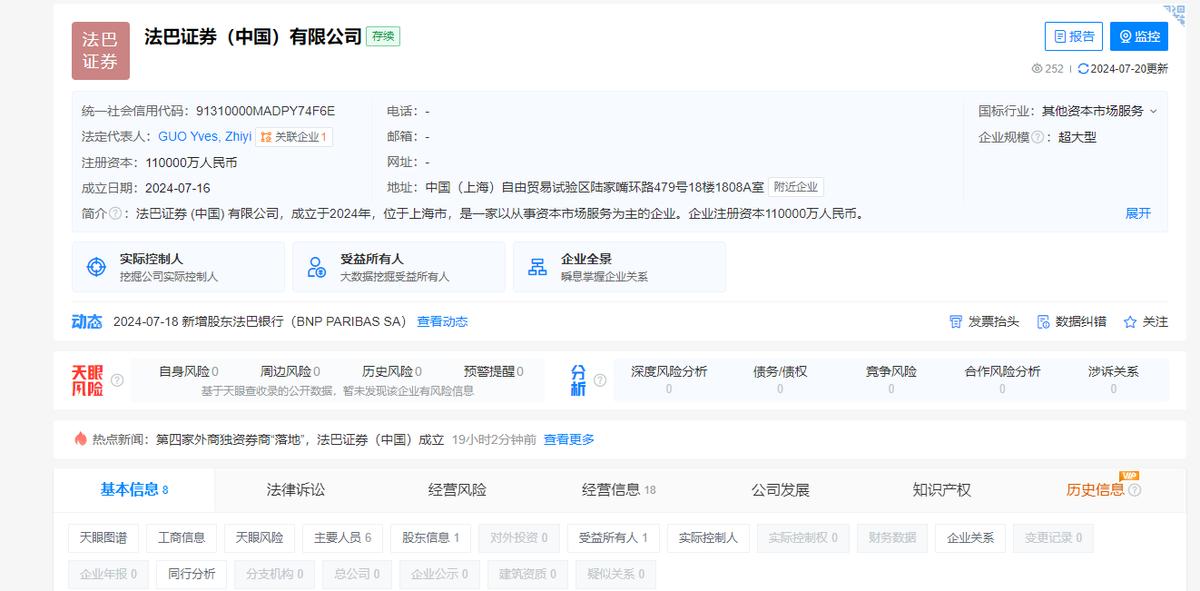The height and width of the screenshot is (591, 1200).
Task: Open 深度风险分析 entry
Action: (669, 379)
